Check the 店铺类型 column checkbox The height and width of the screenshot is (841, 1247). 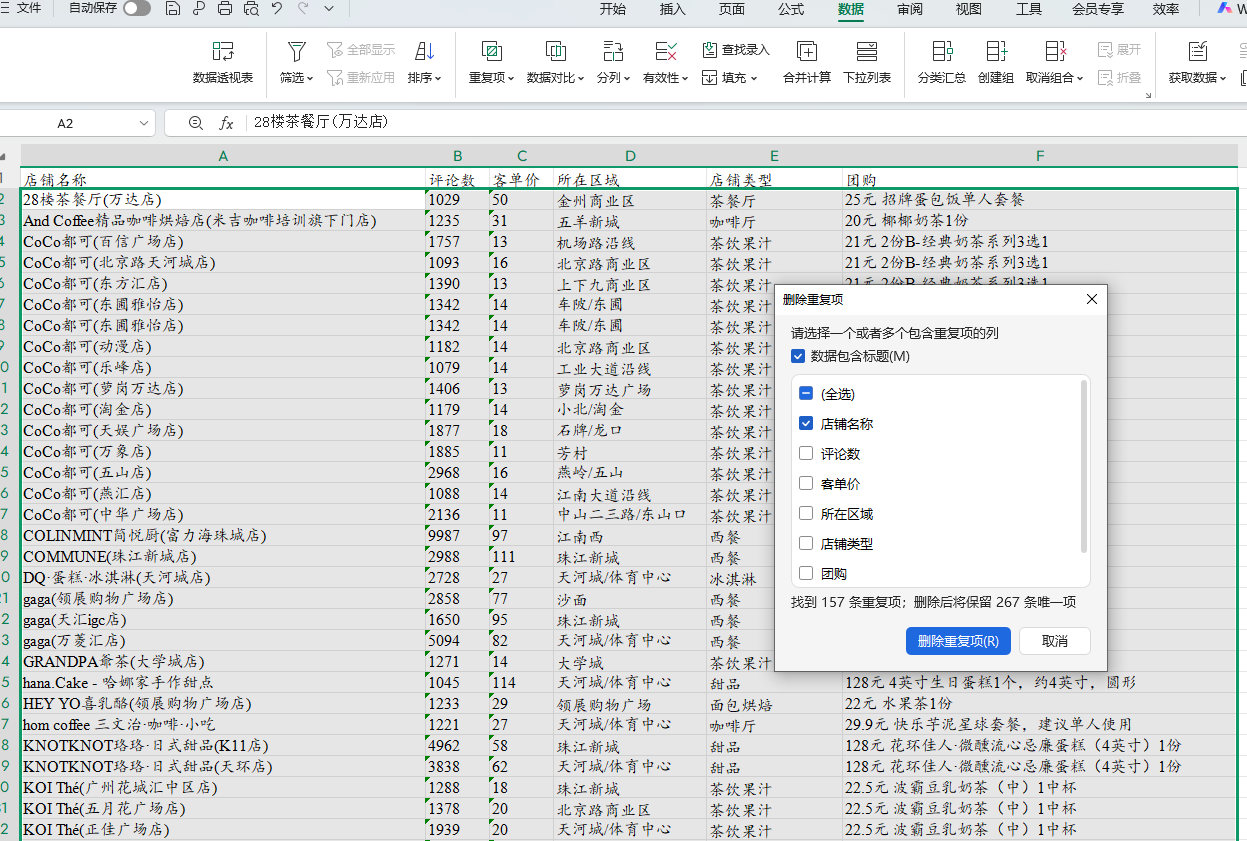tap(806, 544)
